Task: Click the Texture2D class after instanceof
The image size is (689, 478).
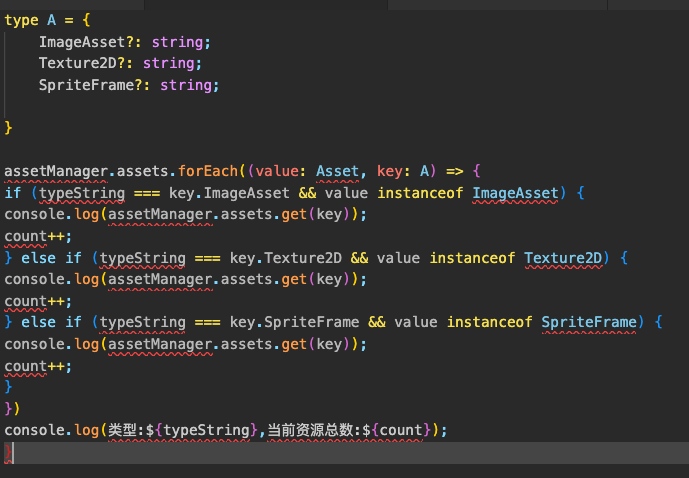Action: [x=564, y=258]
